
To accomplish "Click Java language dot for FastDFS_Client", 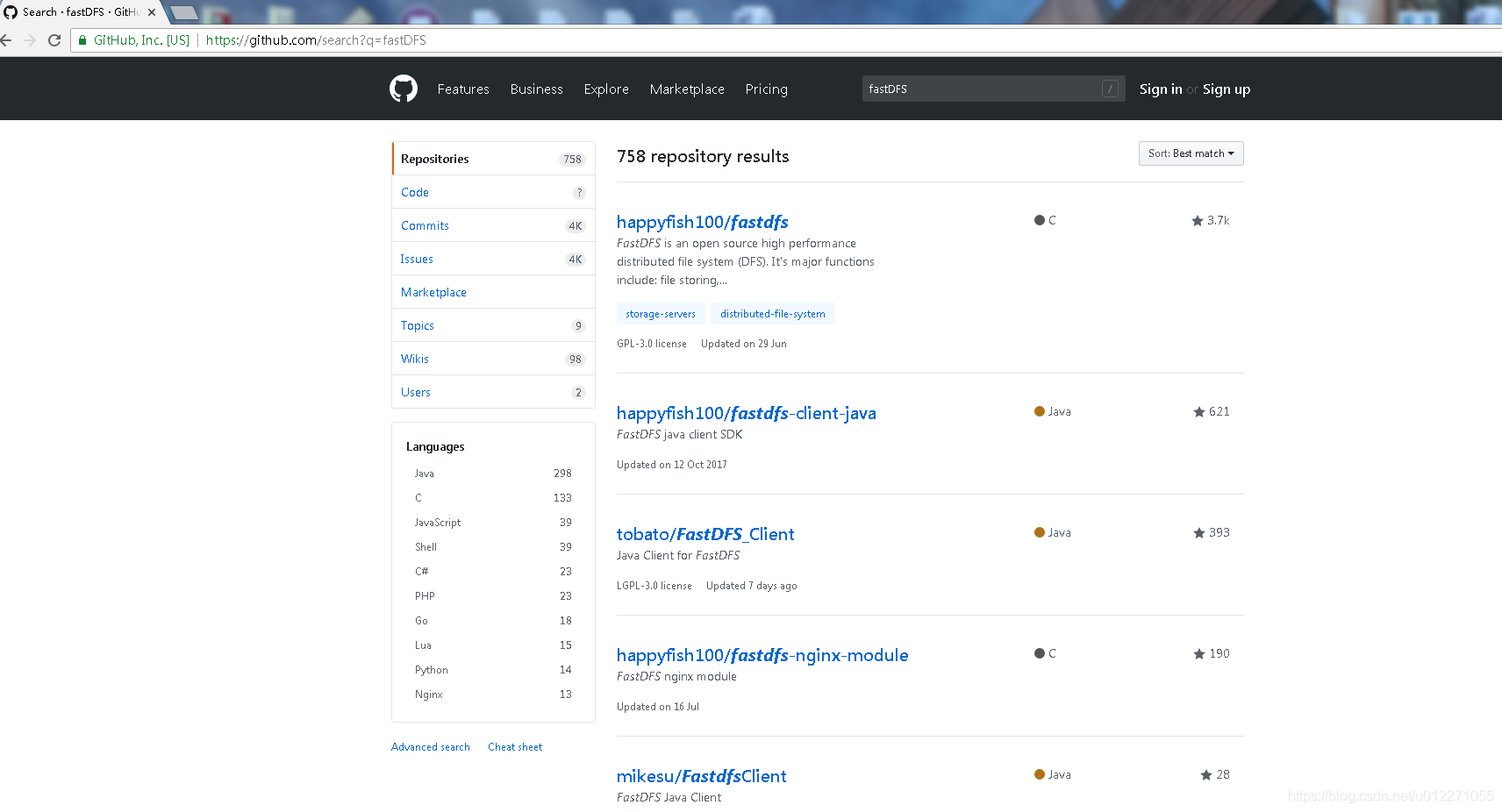I will (1040, 532).
